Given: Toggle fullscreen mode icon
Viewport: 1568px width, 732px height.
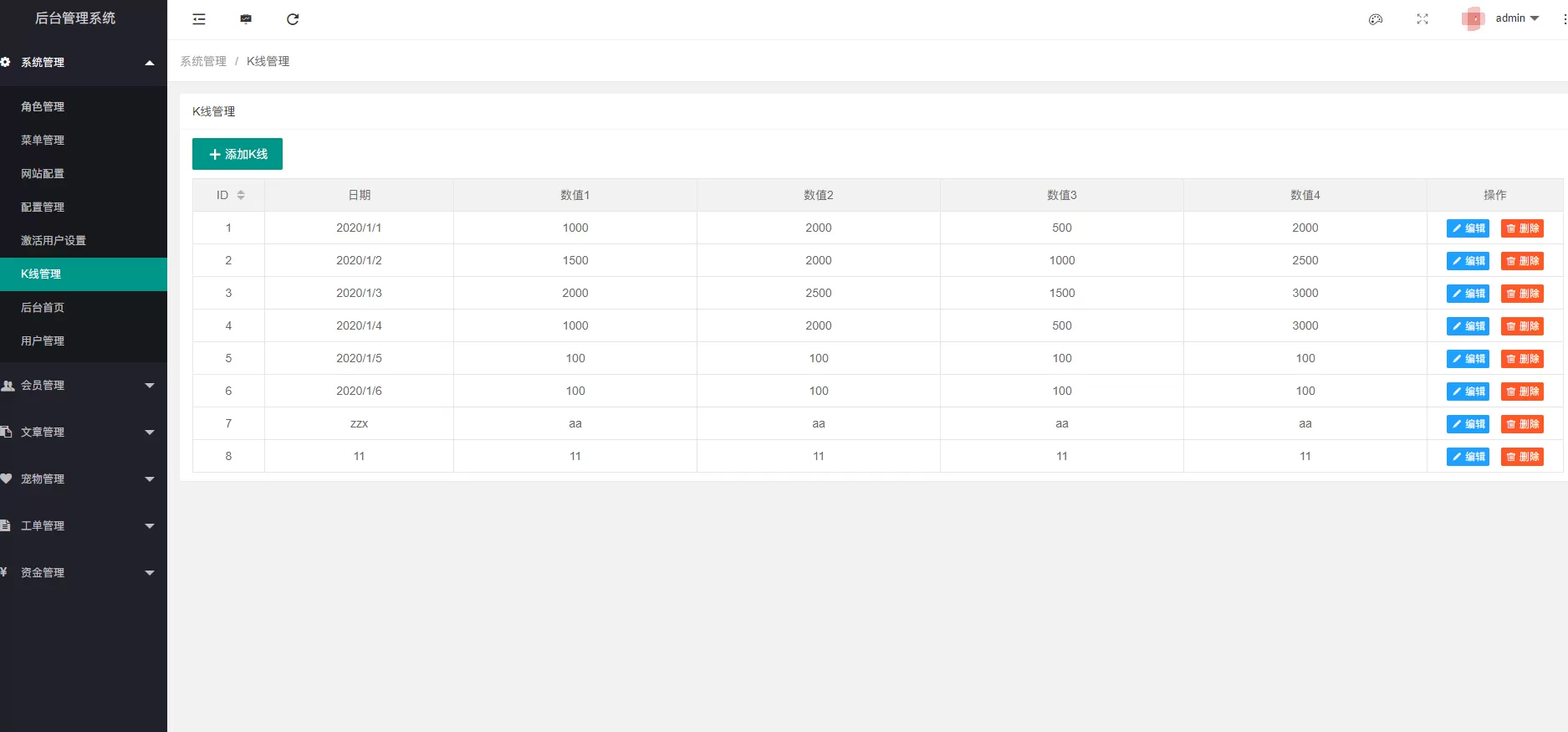Looking at the screenshot, I should (x=1422, y=19).
